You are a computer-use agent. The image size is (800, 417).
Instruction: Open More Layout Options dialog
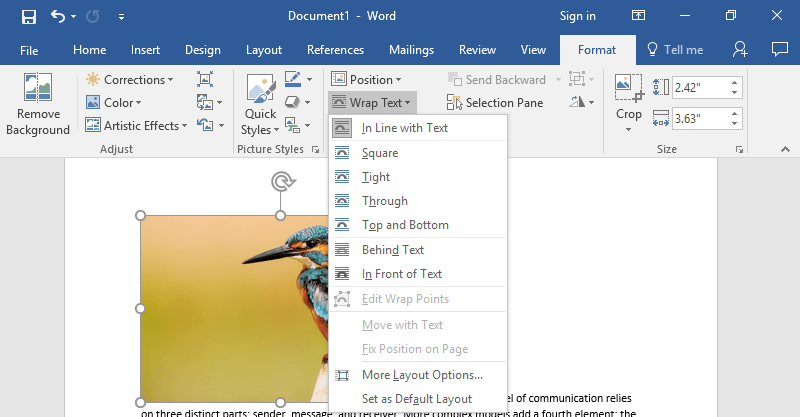[x=421, y=375]
